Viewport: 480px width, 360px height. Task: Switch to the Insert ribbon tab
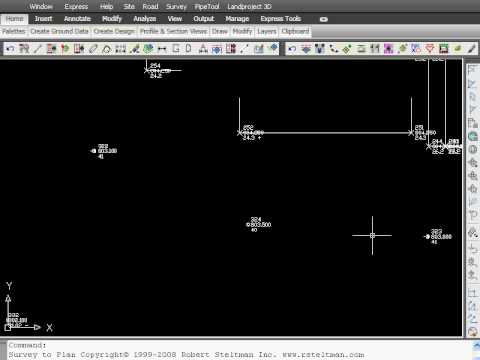pos(43,19)
